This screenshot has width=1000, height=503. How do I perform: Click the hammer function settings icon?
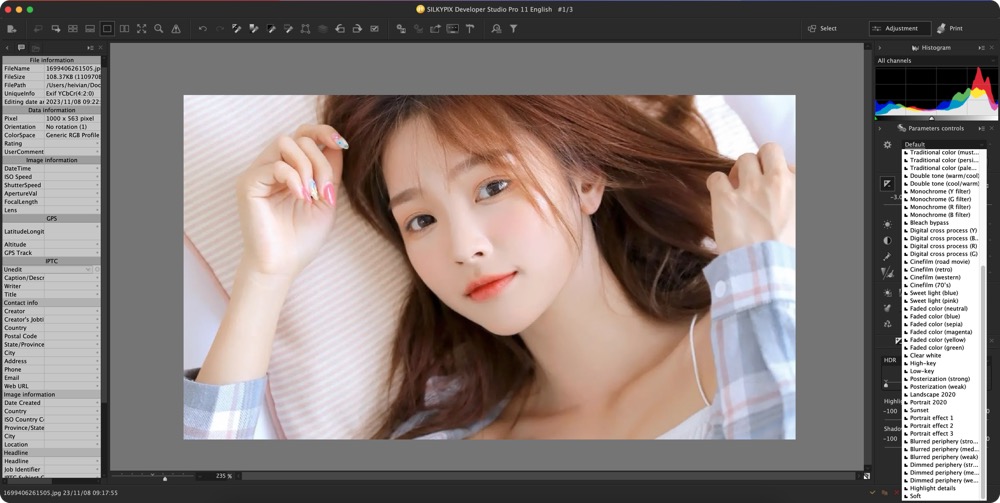[x=470, y=29]
